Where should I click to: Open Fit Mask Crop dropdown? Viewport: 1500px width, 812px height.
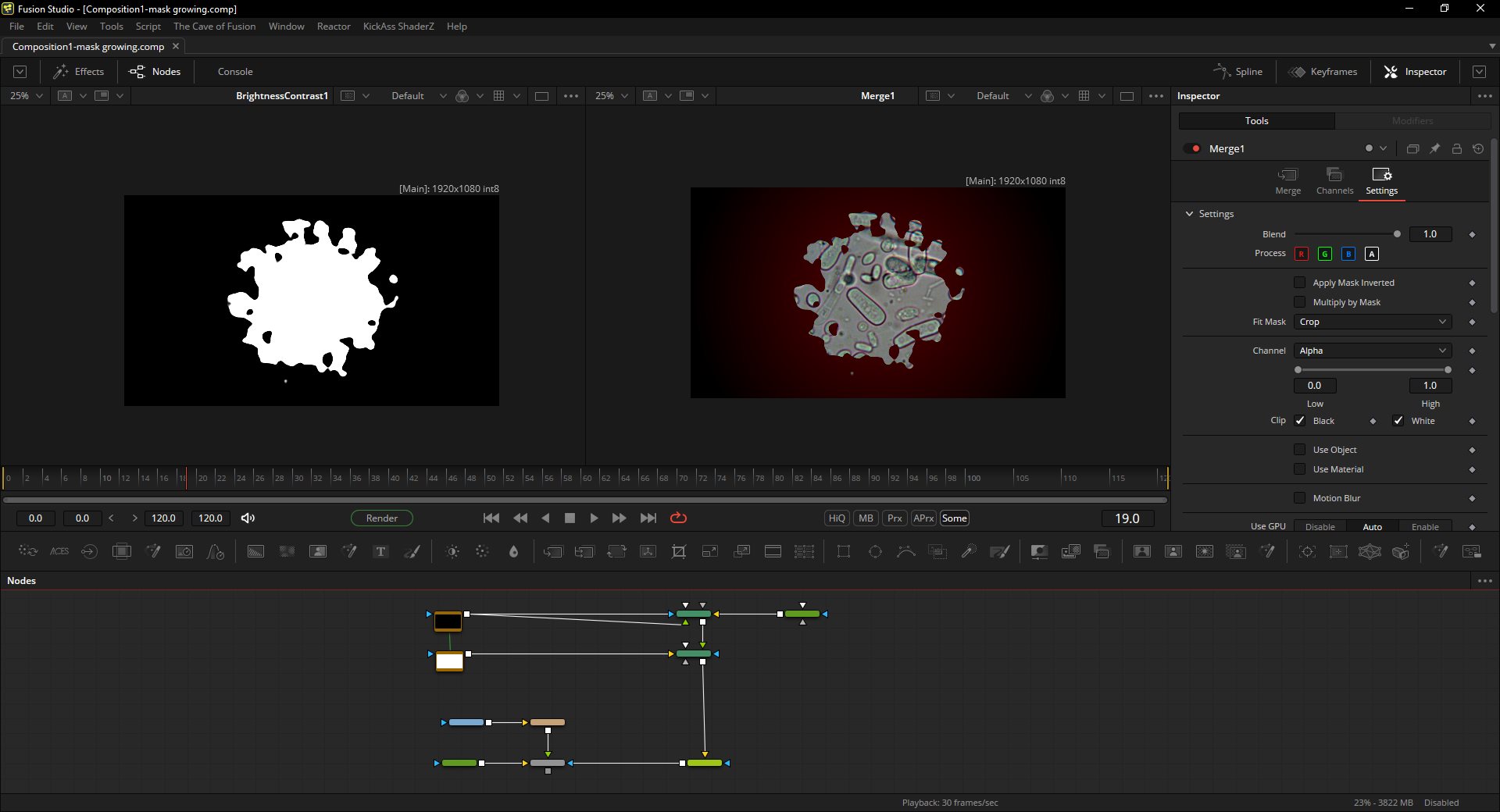[x=1373, y=322]
